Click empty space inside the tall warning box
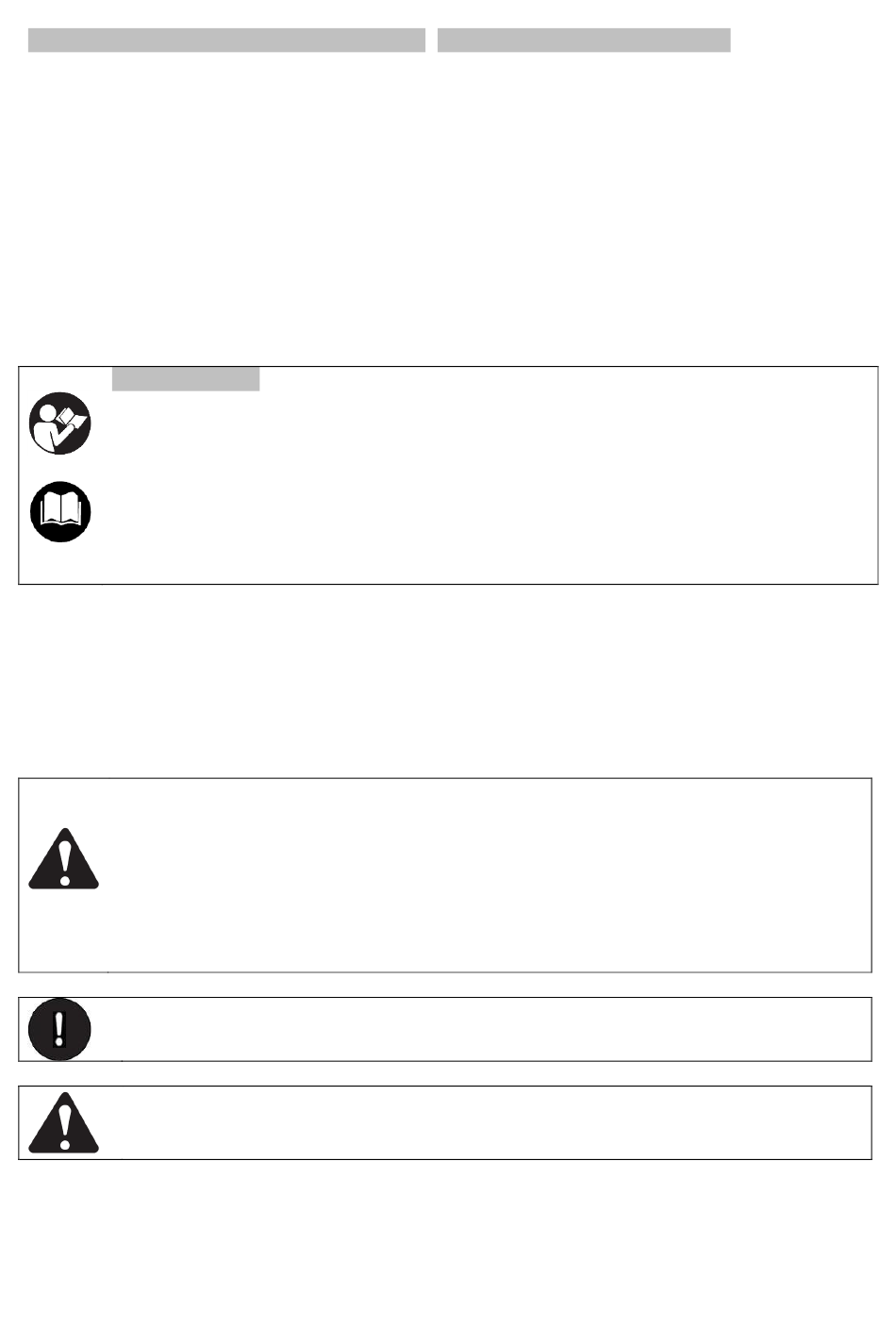The image size is (896, 1327). 472,875
